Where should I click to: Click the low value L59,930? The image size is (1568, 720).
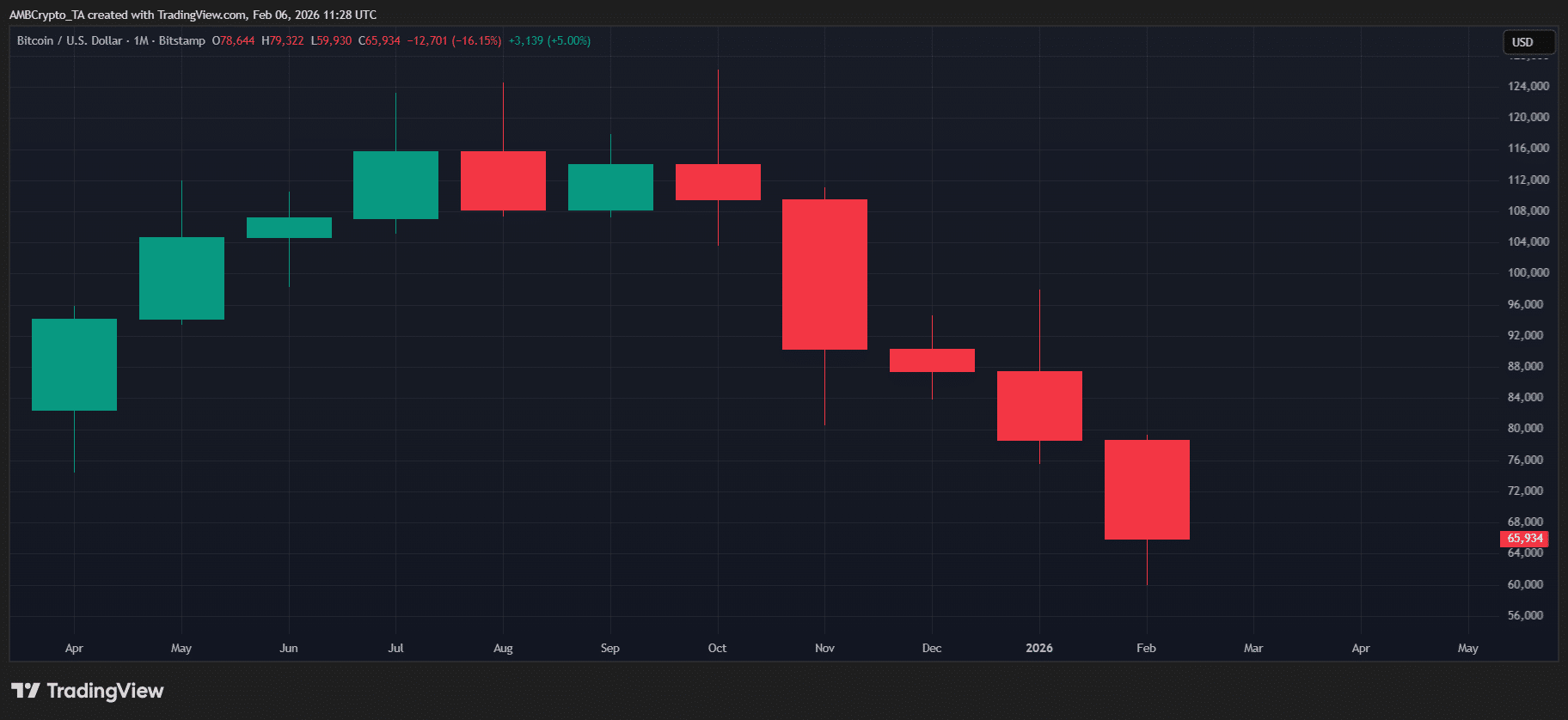coord(331,40)
